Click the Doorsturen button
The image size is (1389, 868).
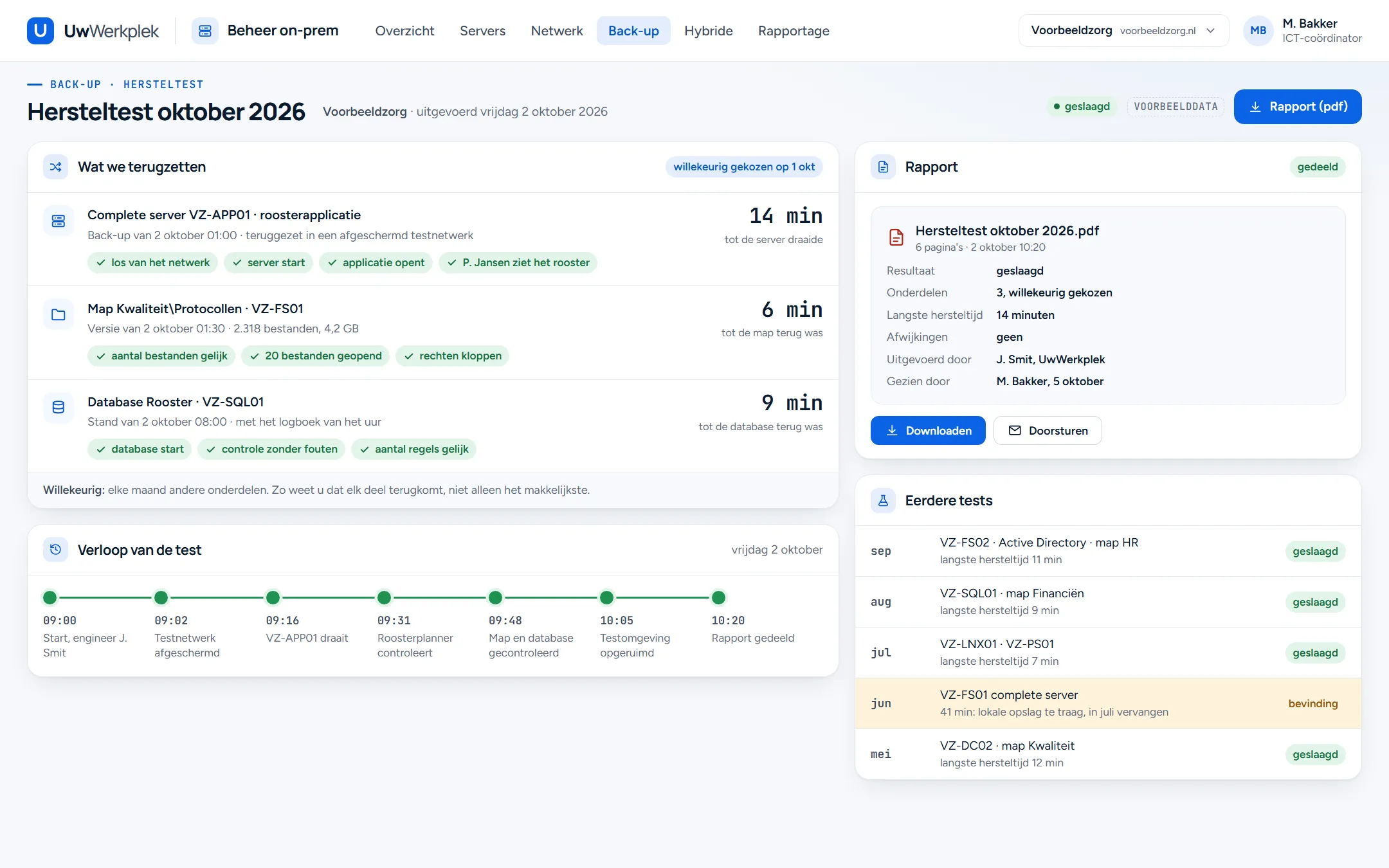[1048, 431]
